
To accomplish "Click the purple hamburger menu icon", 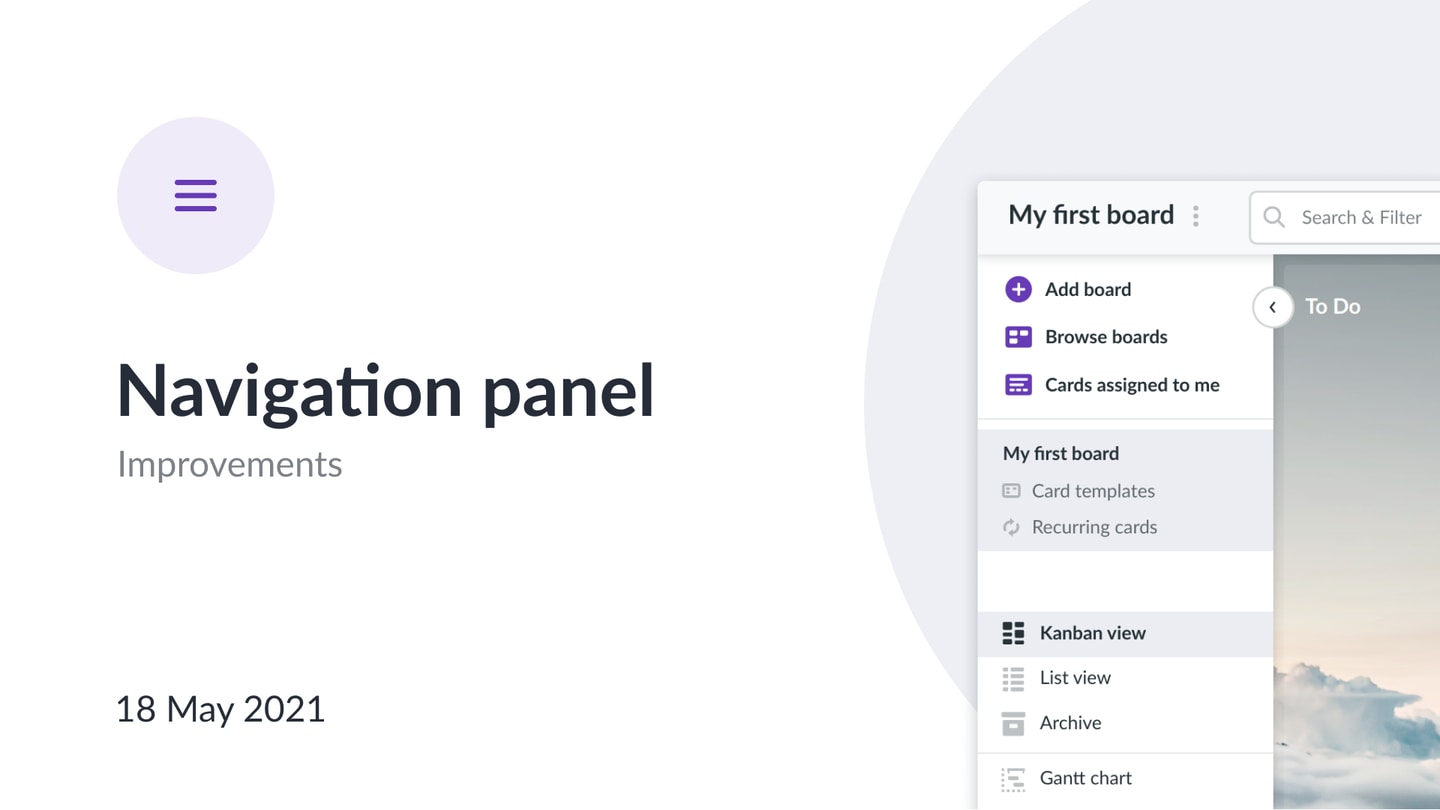I will [x=196, y=195].
